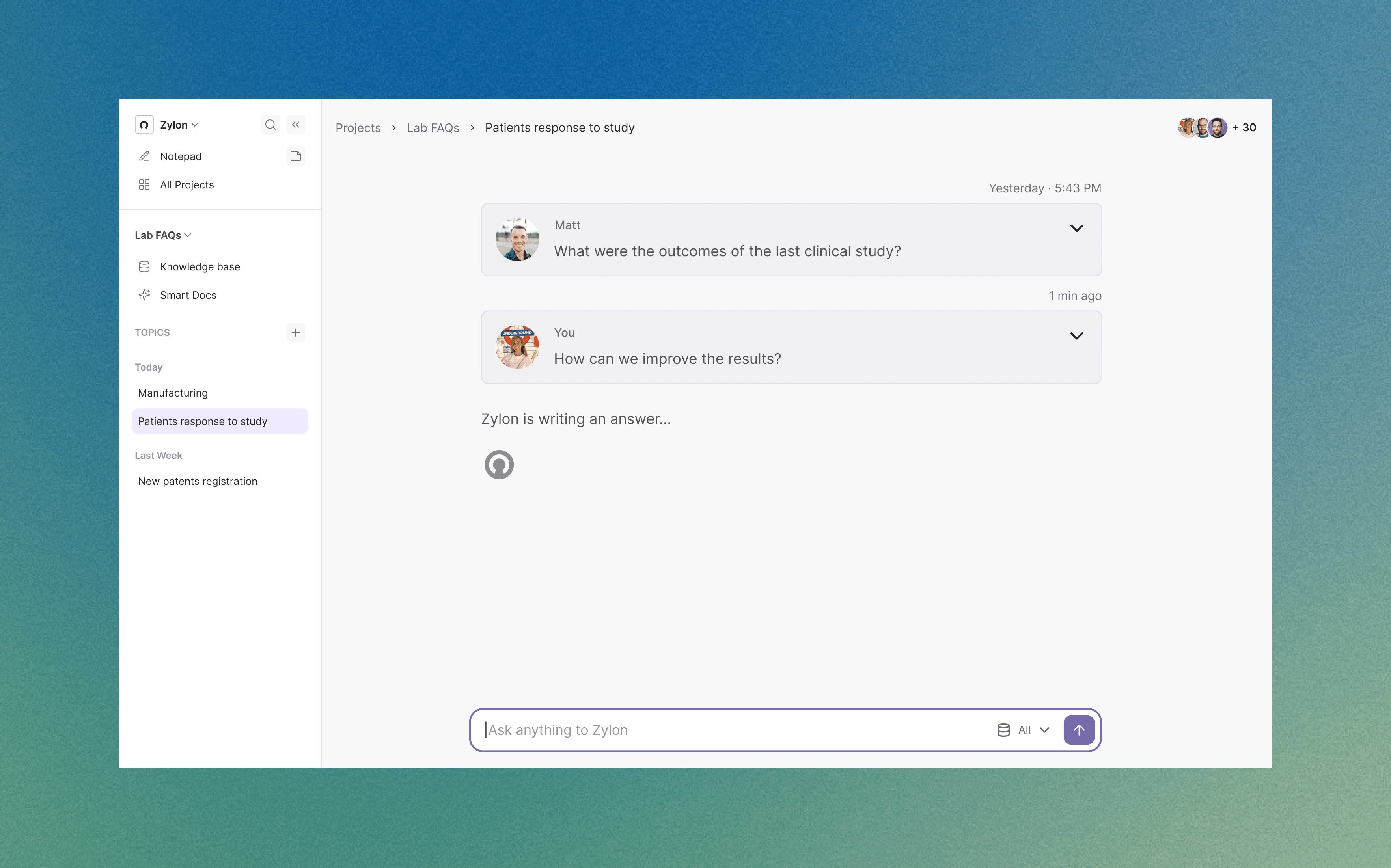Focus the Ask anything to Zylon field
Screen dimensions: 1391x868
pyautogui.click(x=735, y=730)
